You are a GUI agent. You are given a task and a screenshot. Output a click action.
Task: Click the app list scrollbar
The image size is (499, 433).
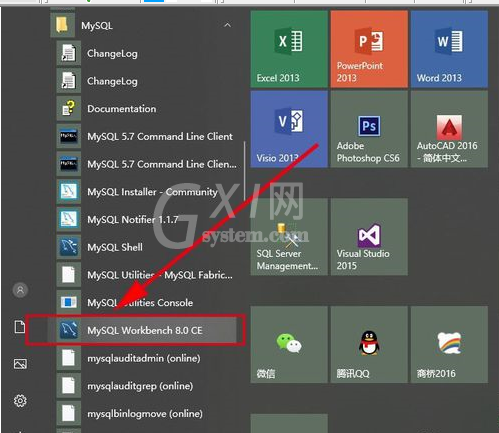[x=245, y=171]
